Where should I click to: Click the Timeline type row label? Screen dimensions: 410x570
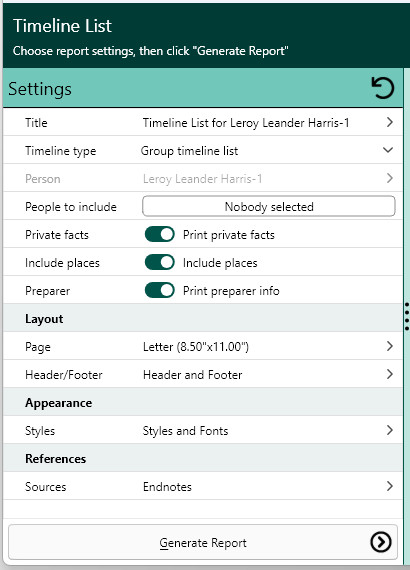pyautogui.click(x=61, y=151)
